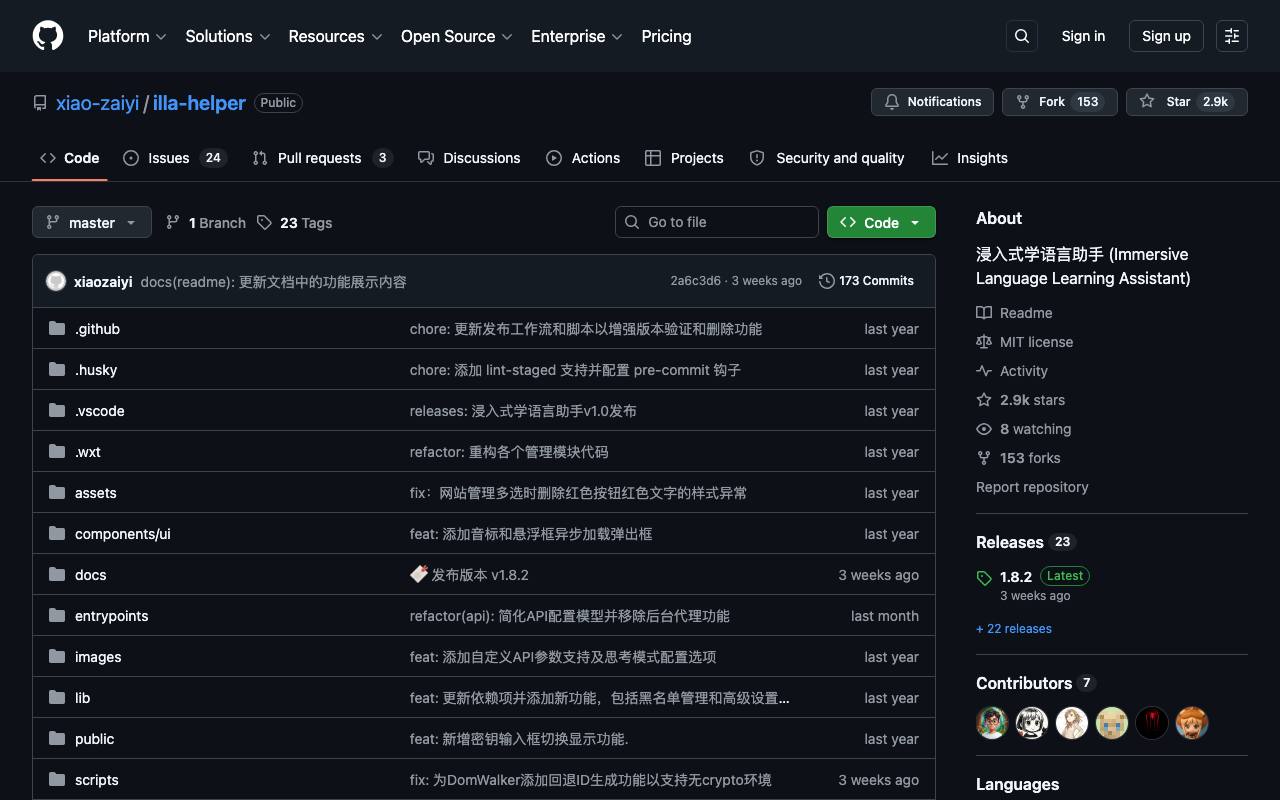Expand the Enterprise menu
The width and height of the screenshot is (1280, 800).
(x=577, y=36)
